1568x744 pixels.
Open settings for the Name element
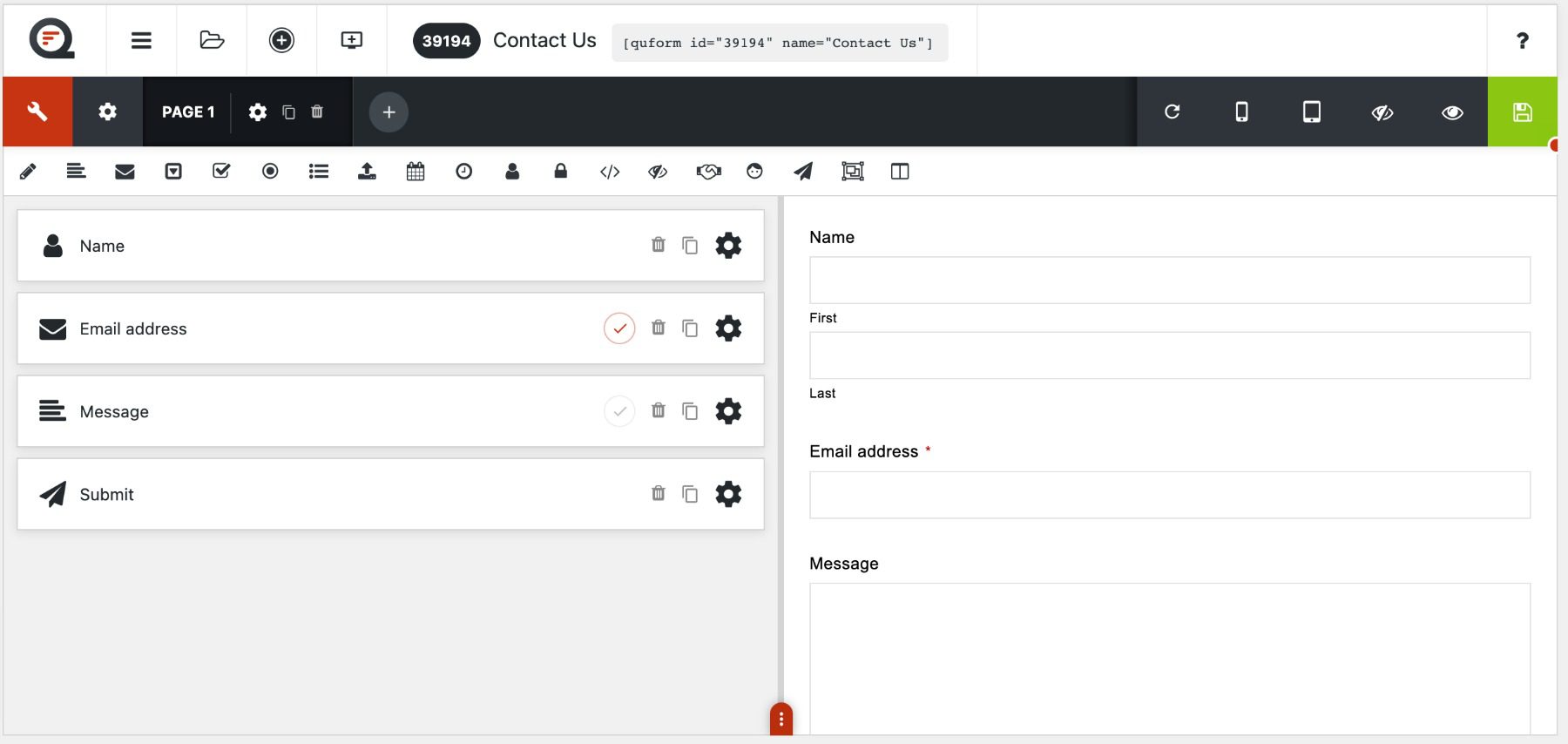728,246
